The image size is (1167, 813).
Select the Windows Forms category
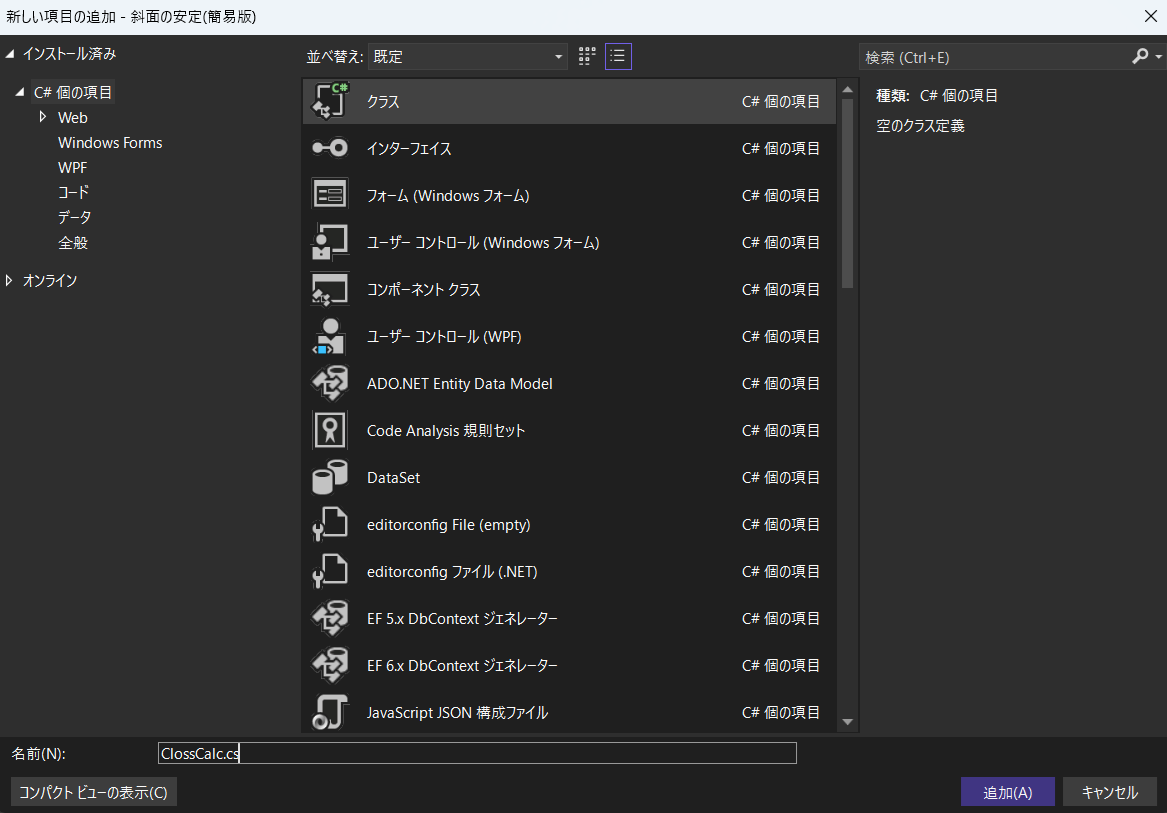pos(110,143)
